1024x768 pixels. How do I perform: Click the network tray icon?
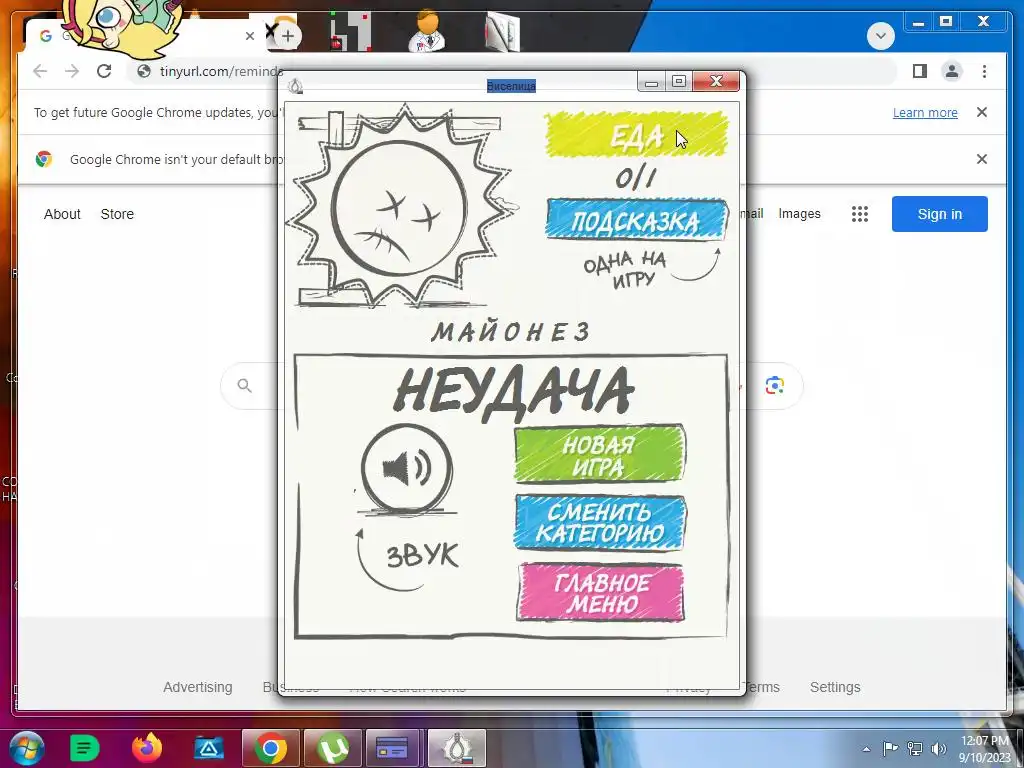(914, 749)
